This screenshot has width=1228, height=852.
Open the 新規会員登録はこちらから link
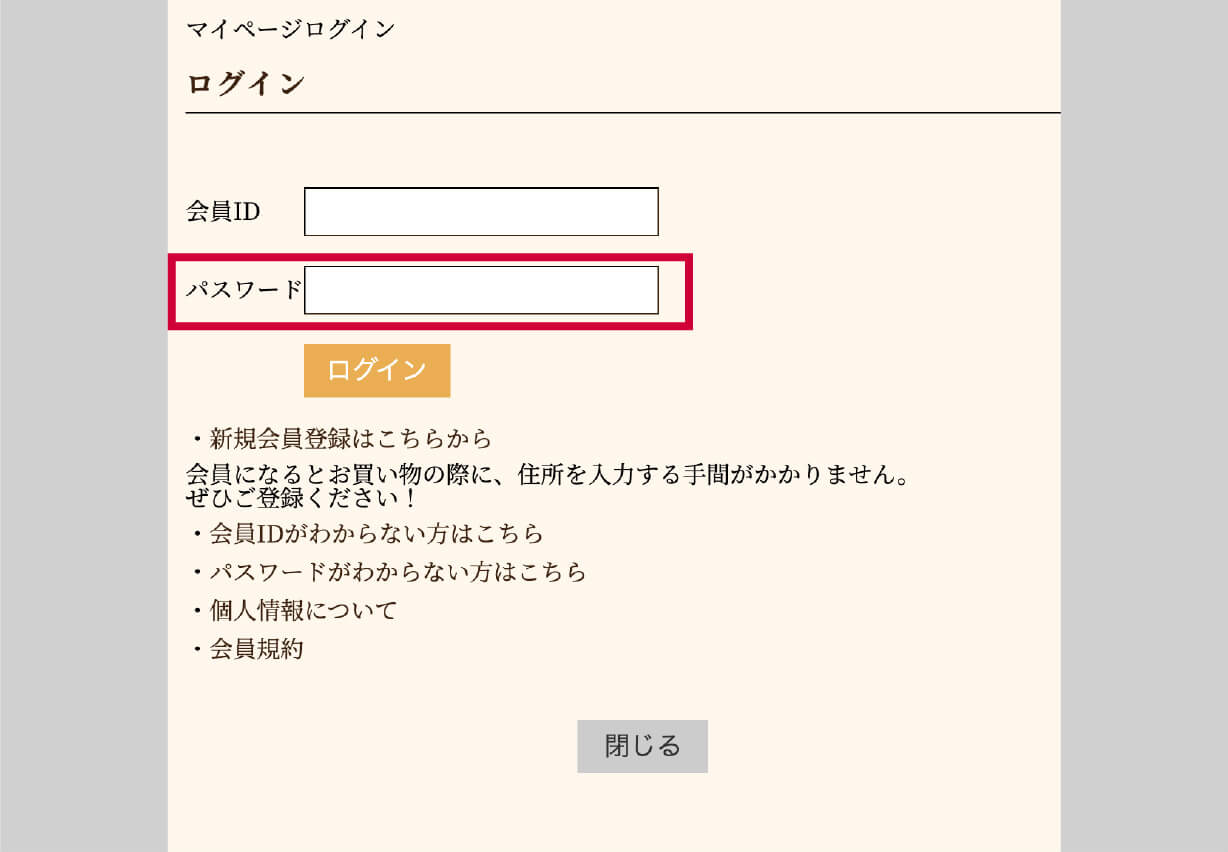point(350,438)
